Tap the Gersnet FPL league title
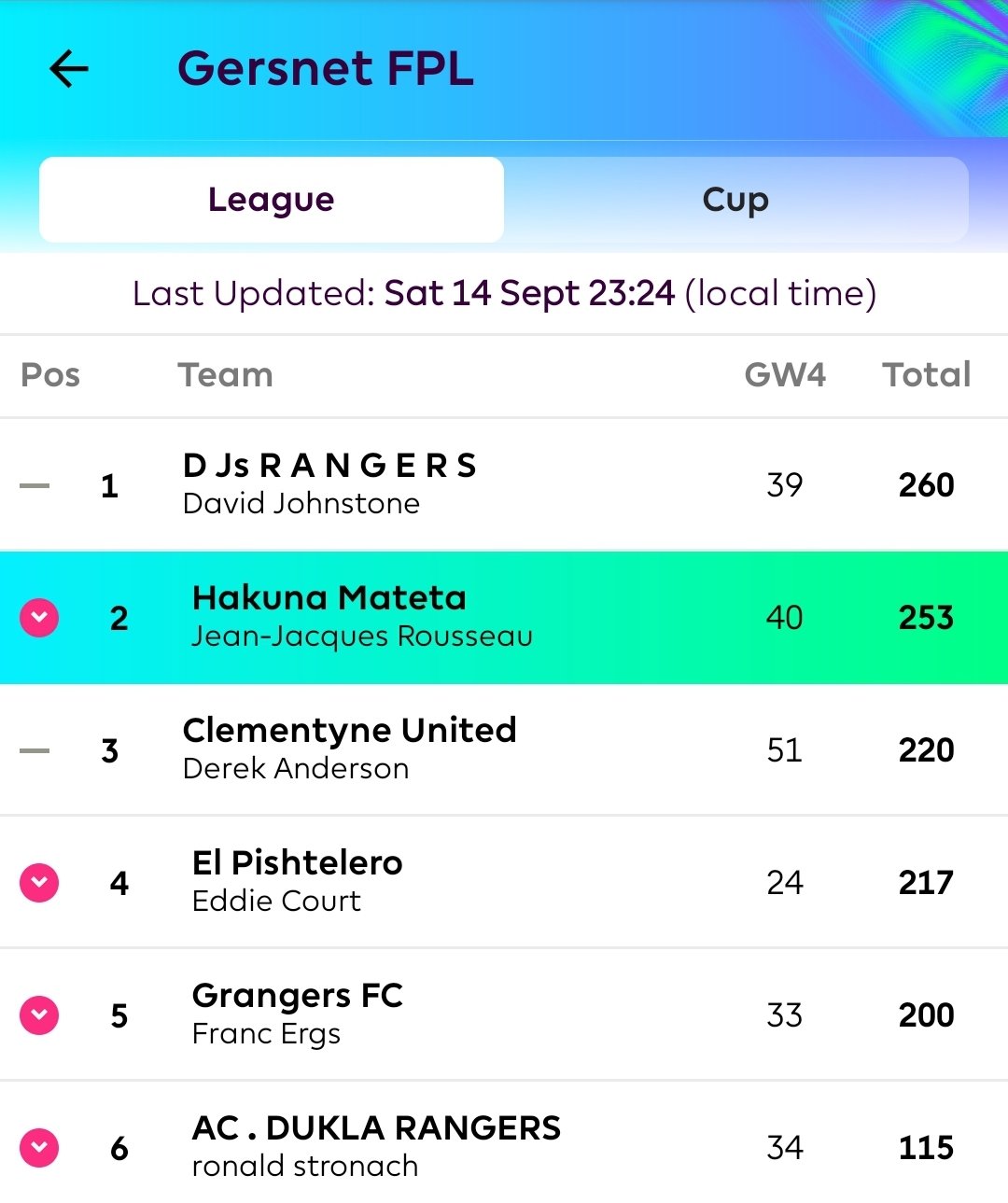The height and width of the screenshot is (1203, 1008). click(326, 69)
